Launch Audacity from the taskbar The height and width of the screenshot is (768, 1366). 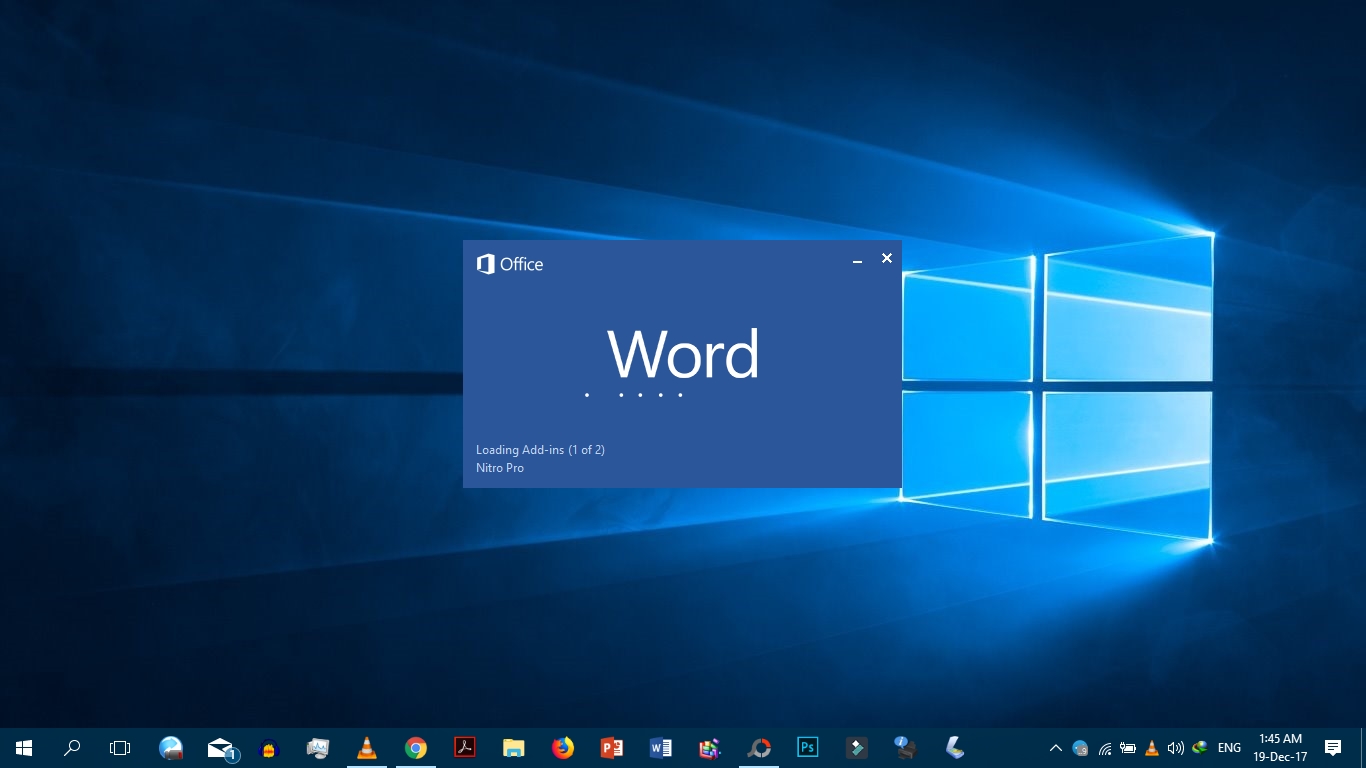point(269,747)
